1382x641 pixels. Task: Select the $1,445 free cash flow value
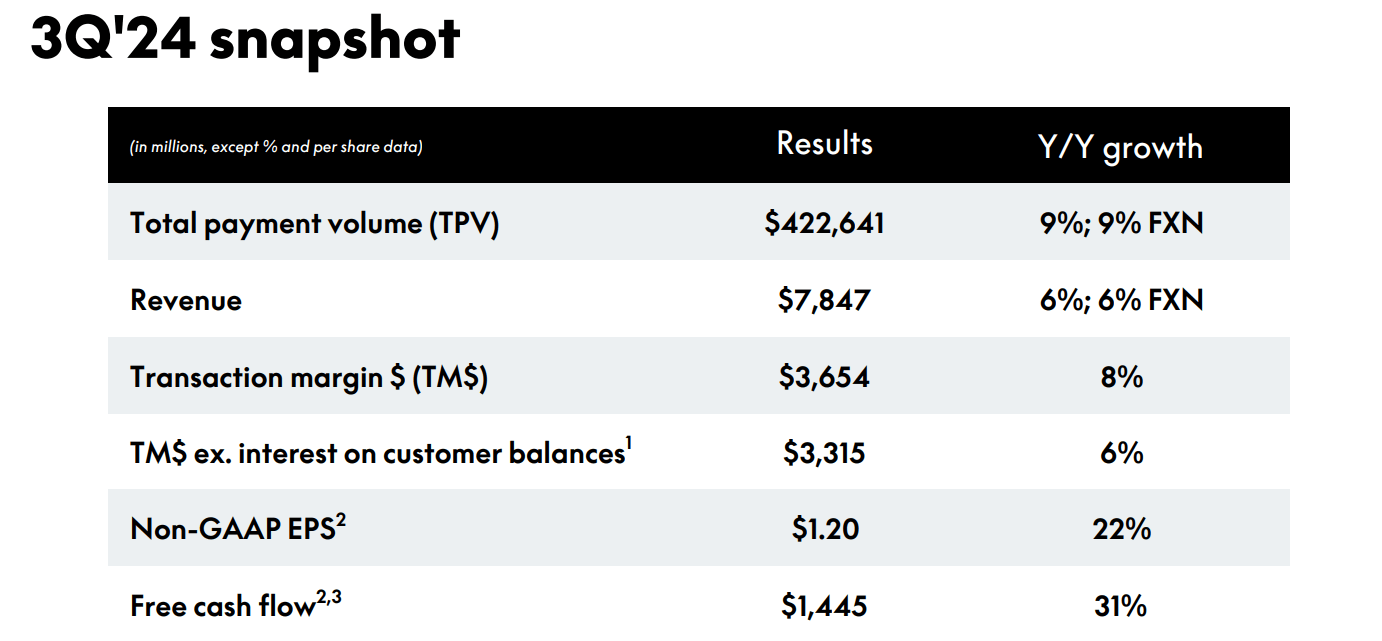824,605
